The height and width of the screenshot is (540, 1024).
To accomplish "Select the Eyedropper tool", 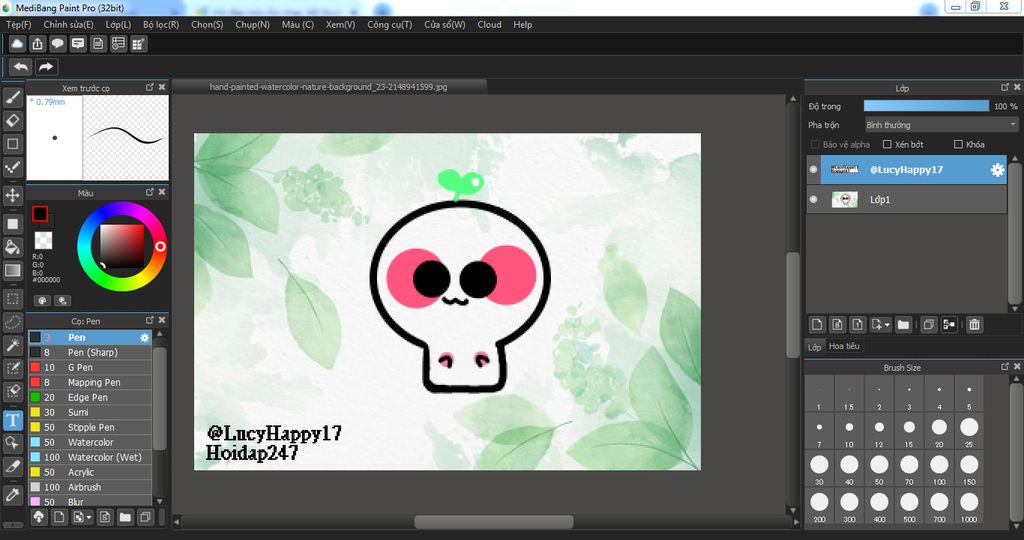I will pyautogui.click(x=12, y=494).
